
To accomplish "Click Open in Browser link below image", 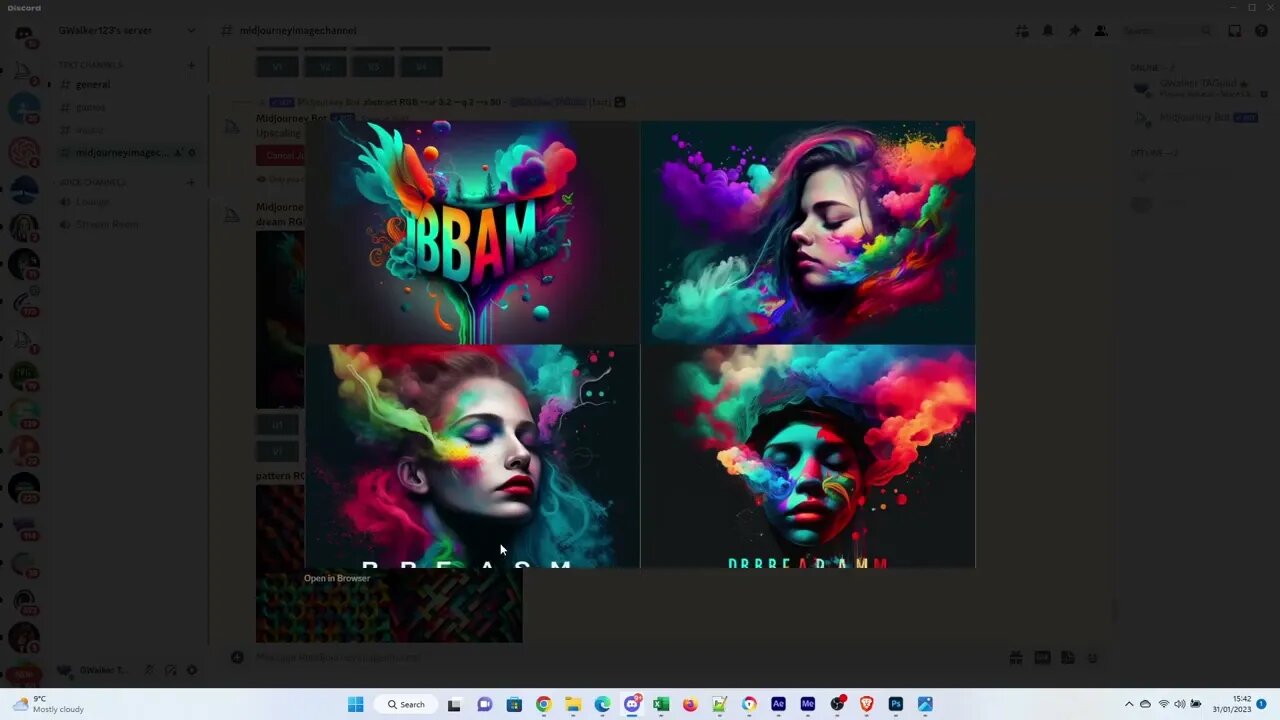I will click(x=337, y=578).
